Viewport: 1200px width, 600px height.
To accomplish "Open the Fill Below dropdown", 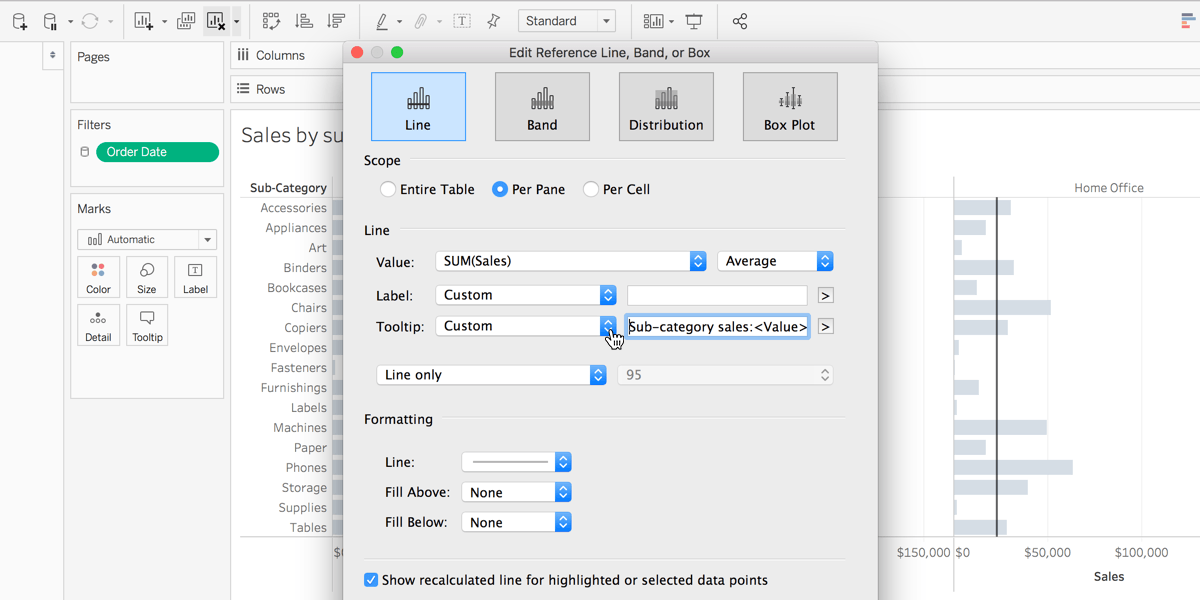I will coord(516,522).
